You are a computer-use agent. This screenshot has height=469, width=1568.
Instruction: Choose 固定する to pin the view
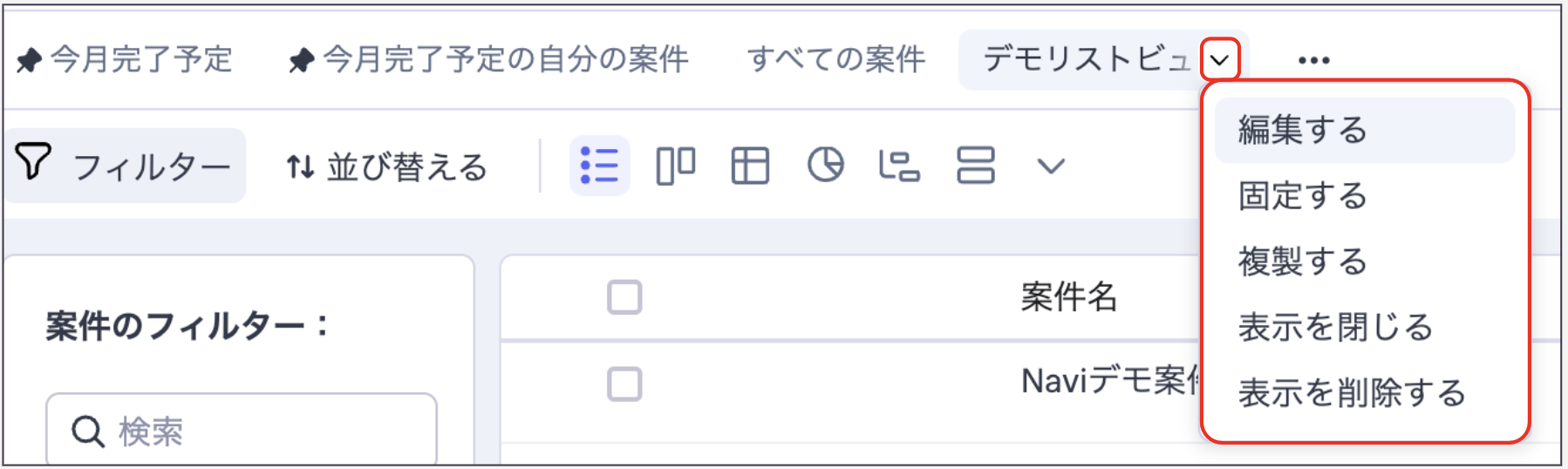[1303, 196]
